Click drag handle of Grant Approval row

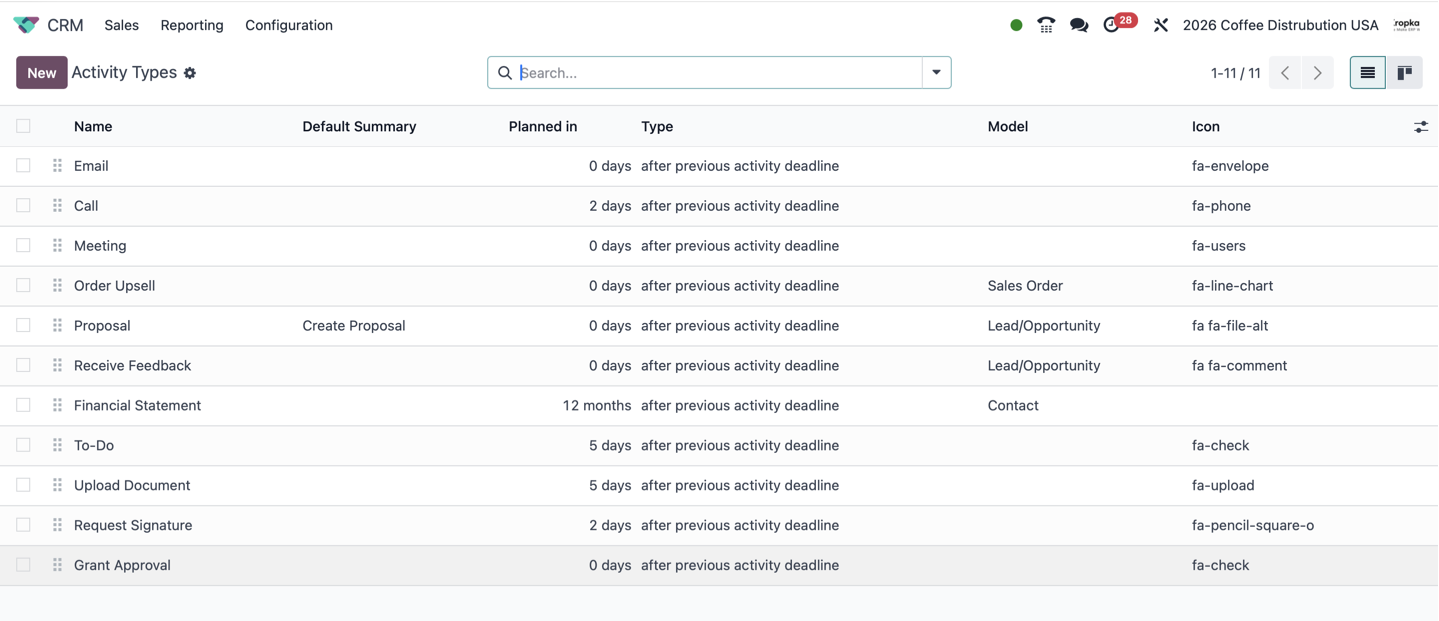coord(57,566)
